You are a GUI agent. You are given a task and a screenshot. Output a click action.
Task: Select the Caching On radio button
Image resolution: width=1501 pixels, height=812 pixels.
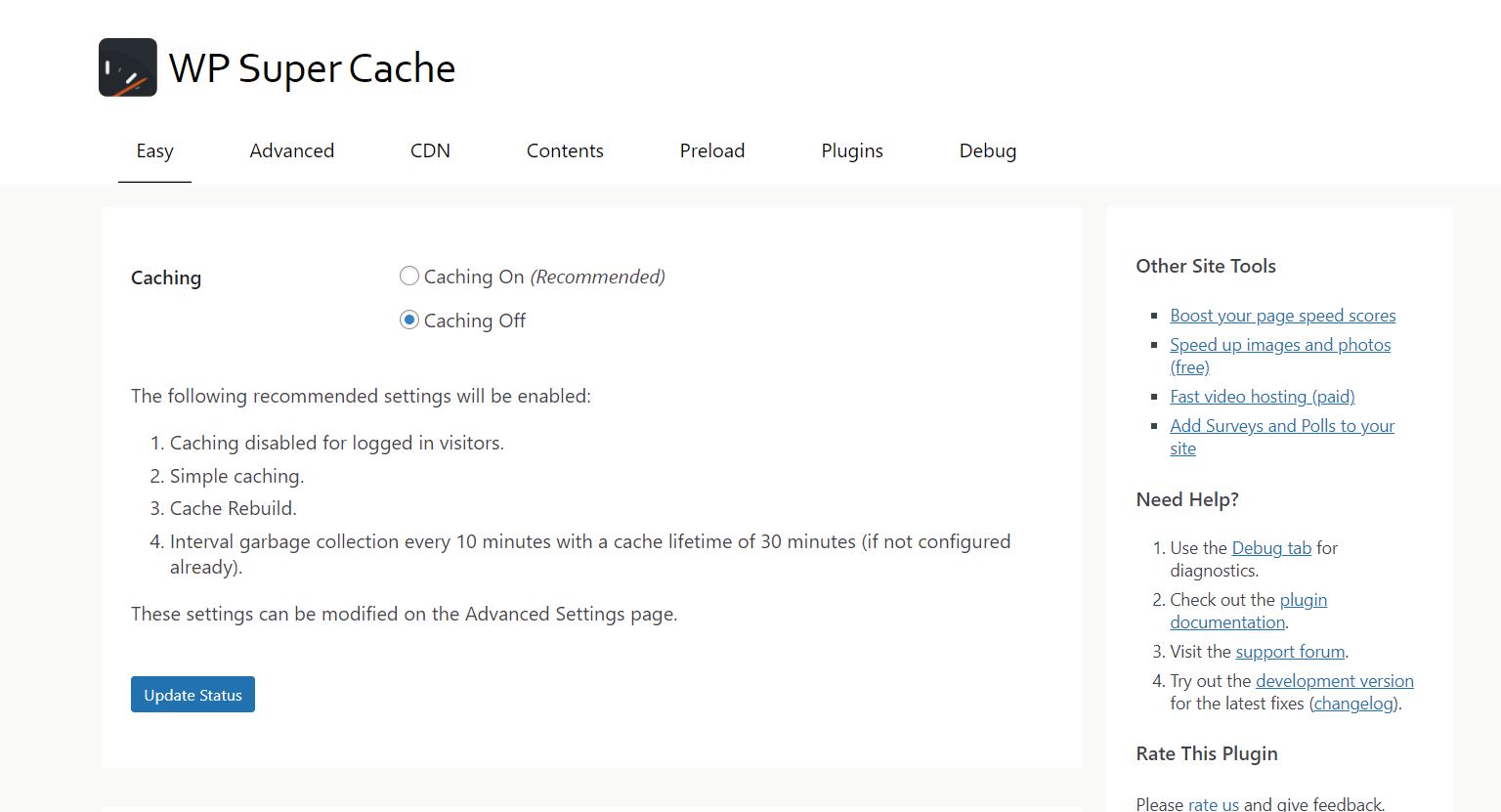coord(409,277)
